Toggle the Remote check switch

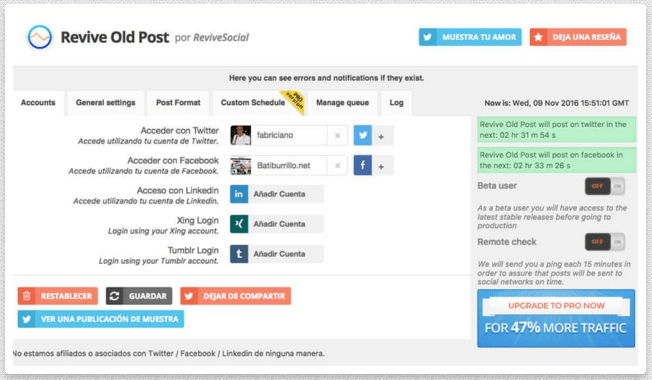(x=605, y=242)
